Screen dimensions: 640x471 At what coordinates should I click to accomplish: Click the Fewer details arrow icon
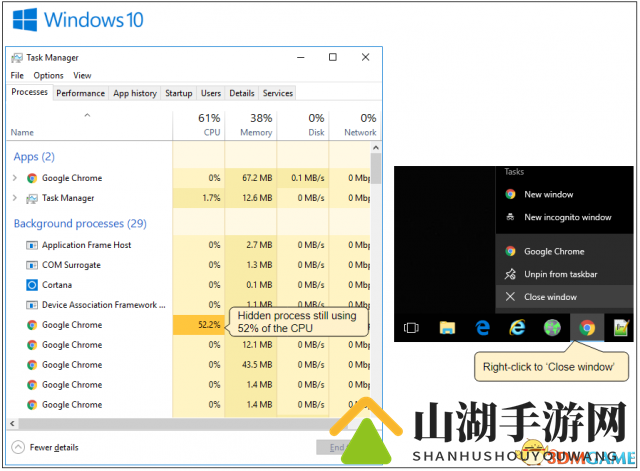(18, 447)
